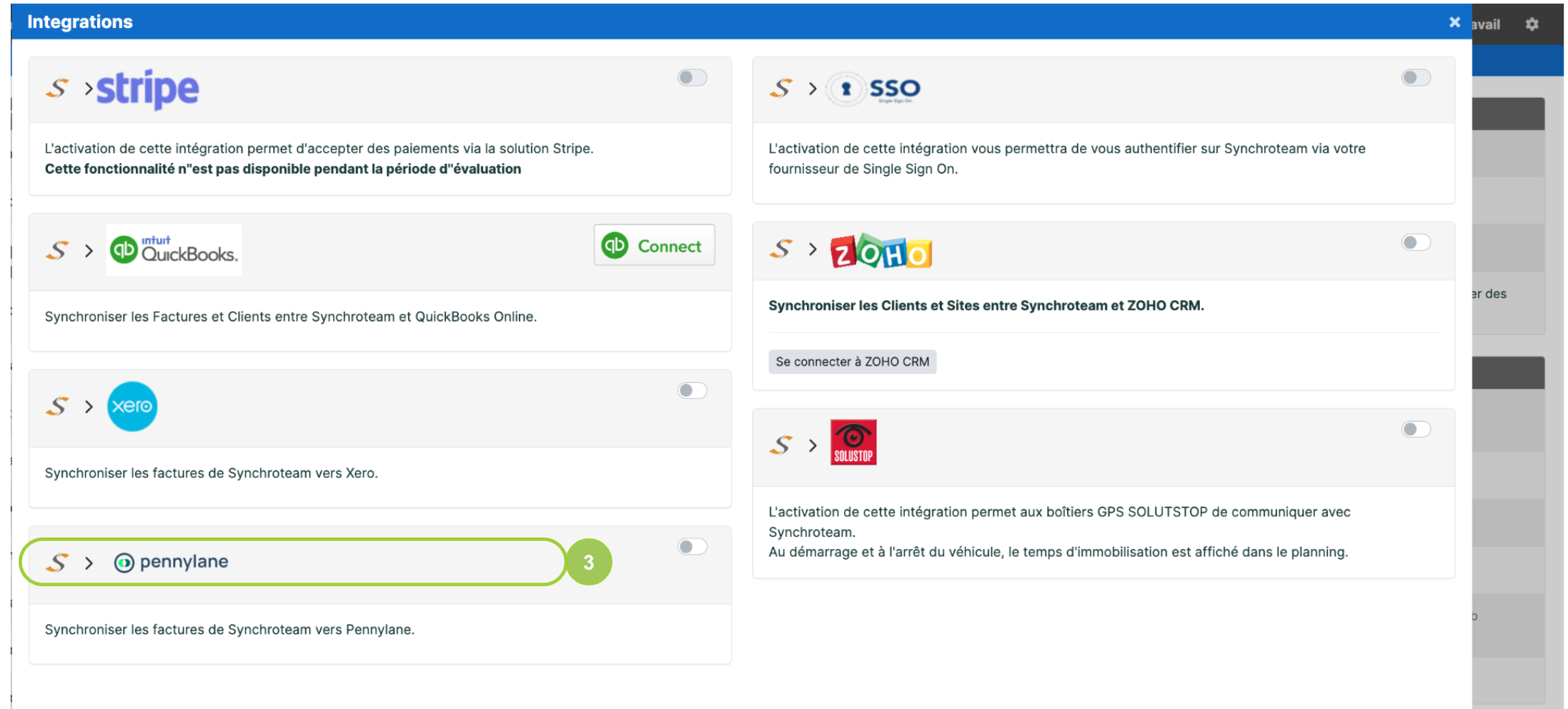The height and width of the screenshot is (709, 1568).
Task: Click the chevron before the Xero logo
Action: (x=89, y=407)
